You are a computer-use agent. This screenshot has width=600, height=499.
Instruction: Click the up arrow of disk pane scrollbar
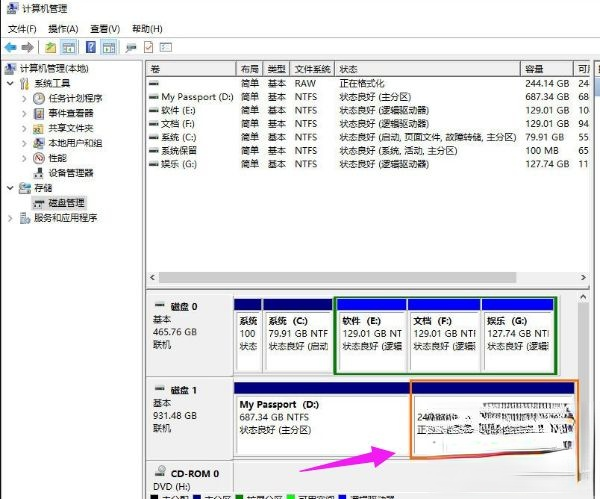583,297
